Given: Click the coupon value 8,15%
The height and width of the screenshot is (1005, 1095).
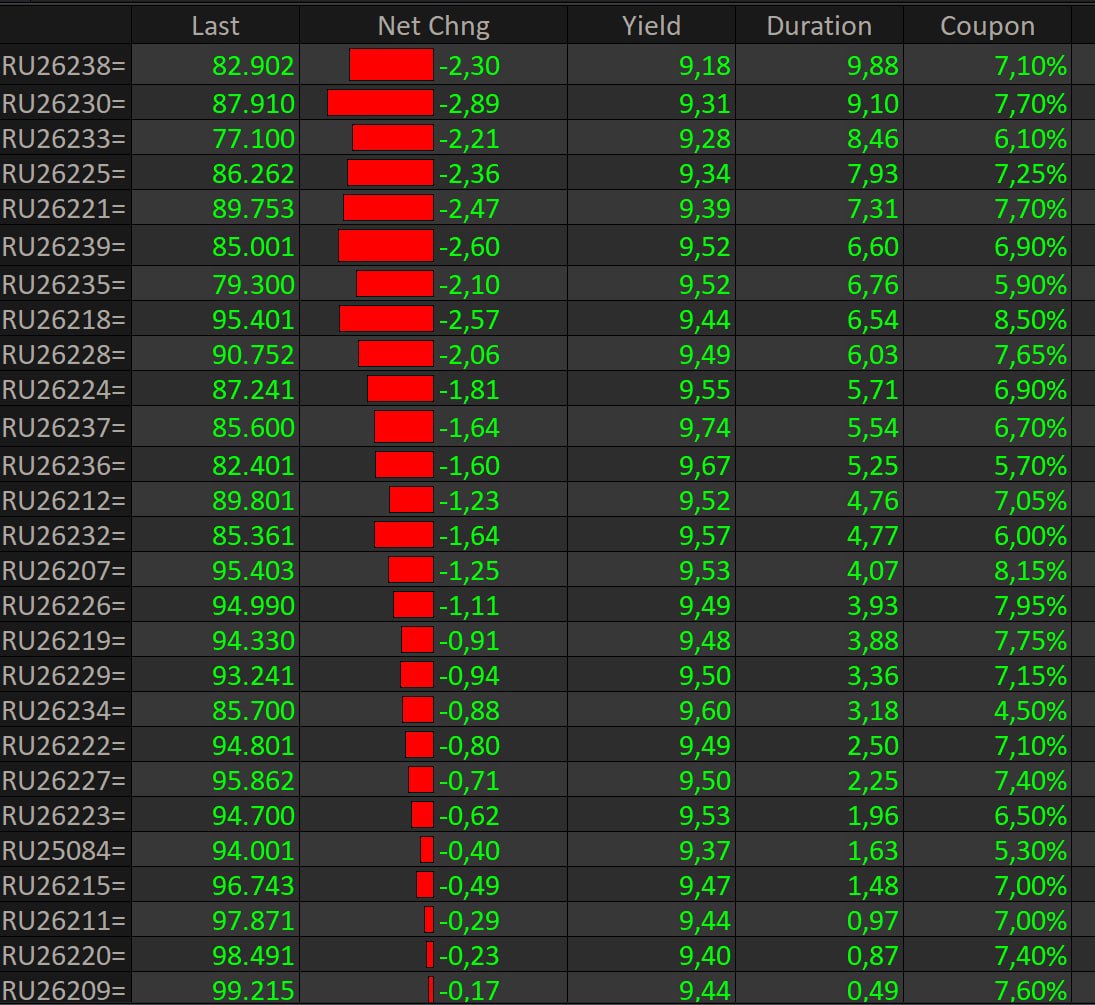Looking at the screenshot, I should 1031,570.
